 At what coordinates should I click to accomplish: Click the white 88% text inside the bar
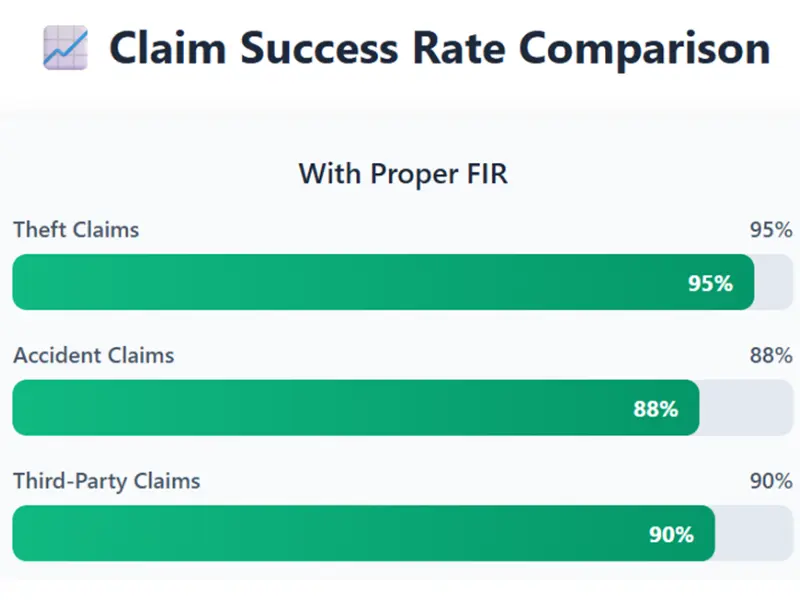click(656, 409)
